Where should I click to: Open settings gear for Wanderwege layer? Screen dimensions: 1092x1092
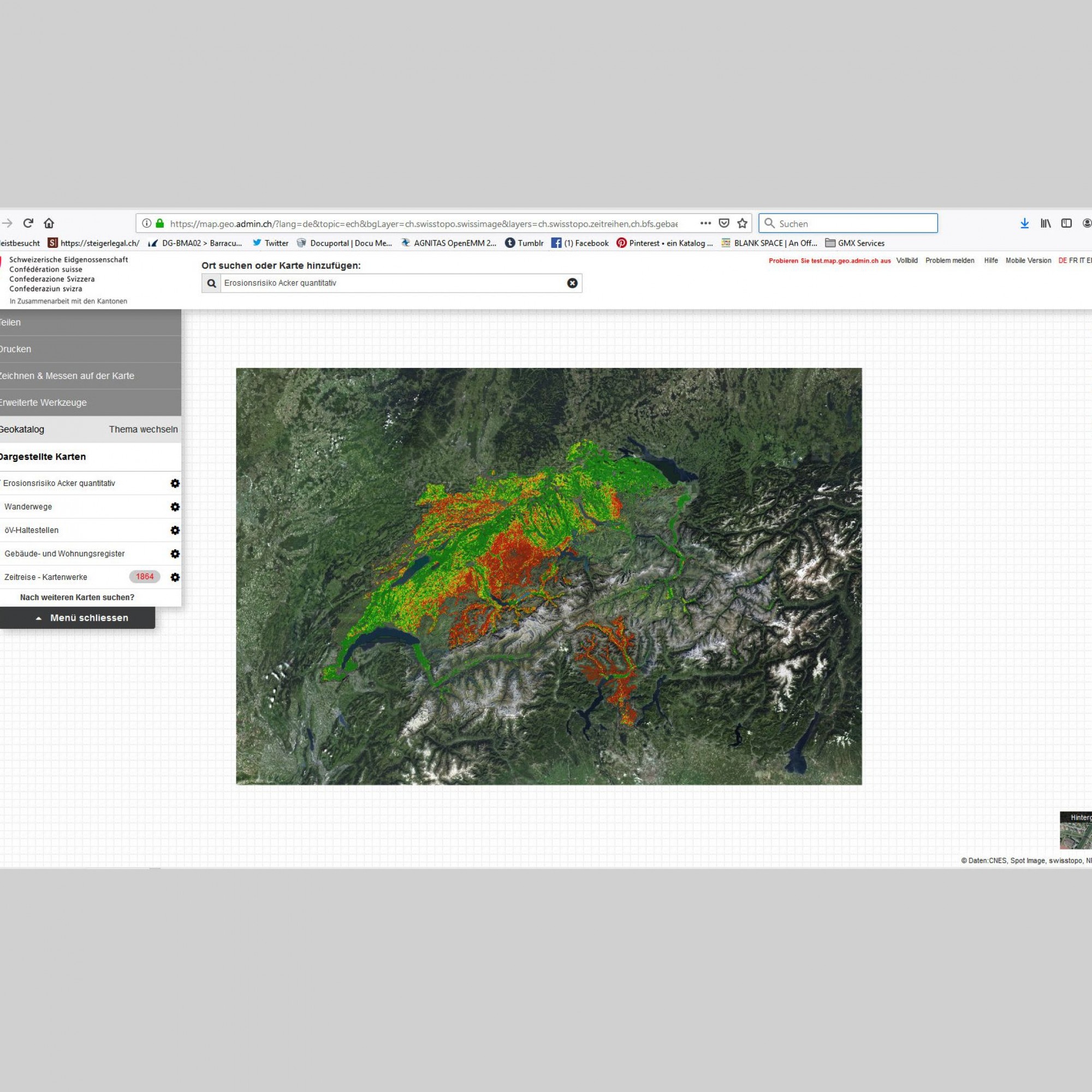click(175, 507)
